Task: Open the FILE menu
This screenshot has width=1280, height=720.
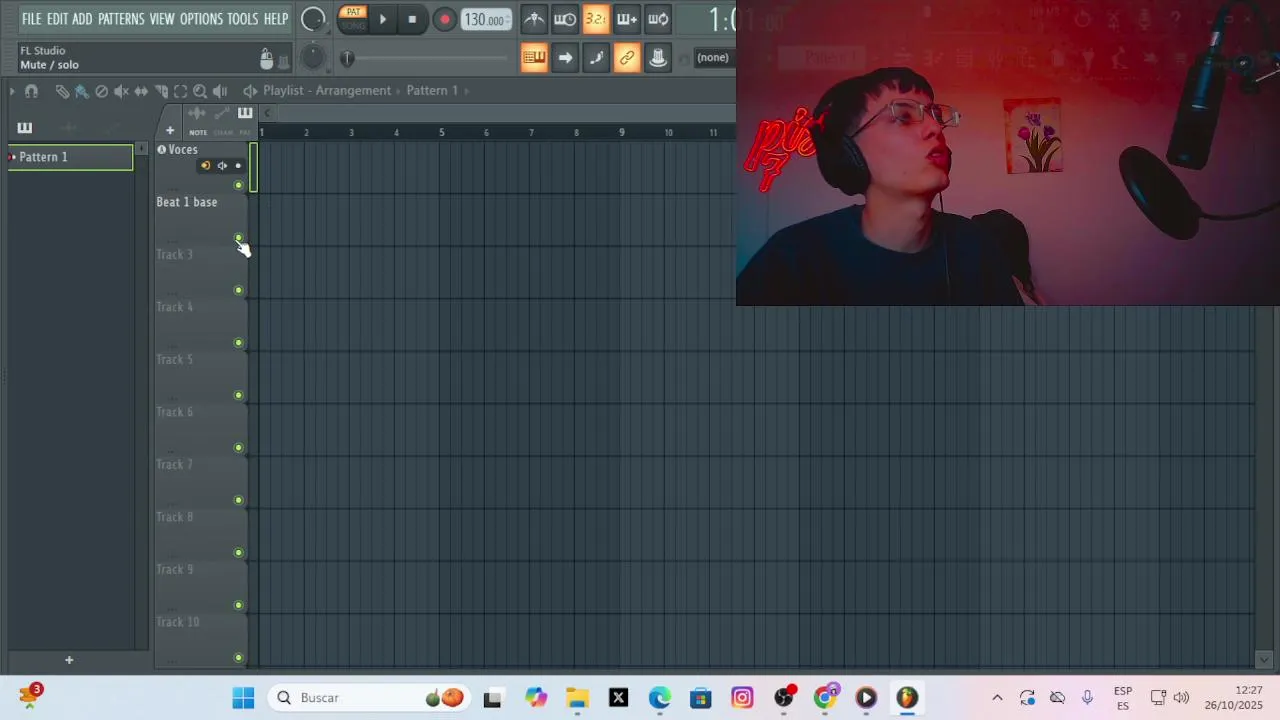Action: [31, 19]
